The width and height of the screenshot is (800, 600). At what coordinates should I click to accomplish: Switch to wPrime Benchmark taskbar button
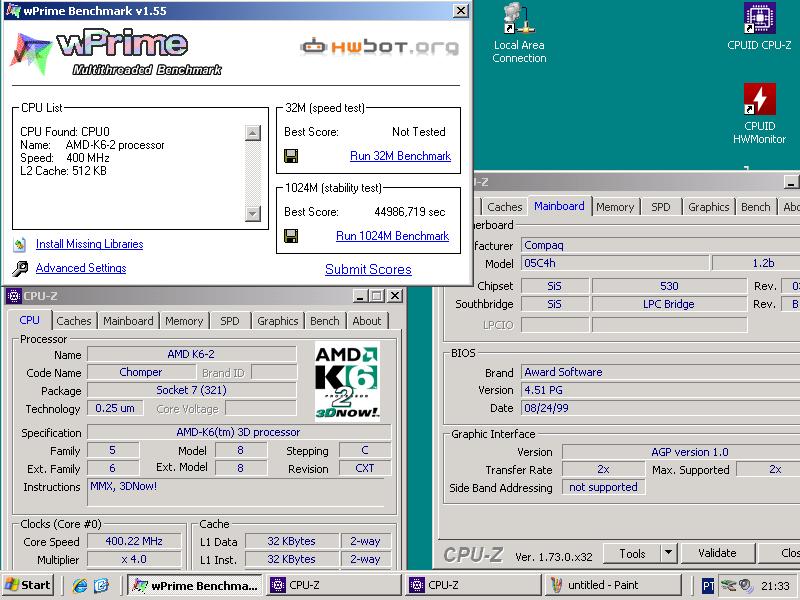click(194, 585)
